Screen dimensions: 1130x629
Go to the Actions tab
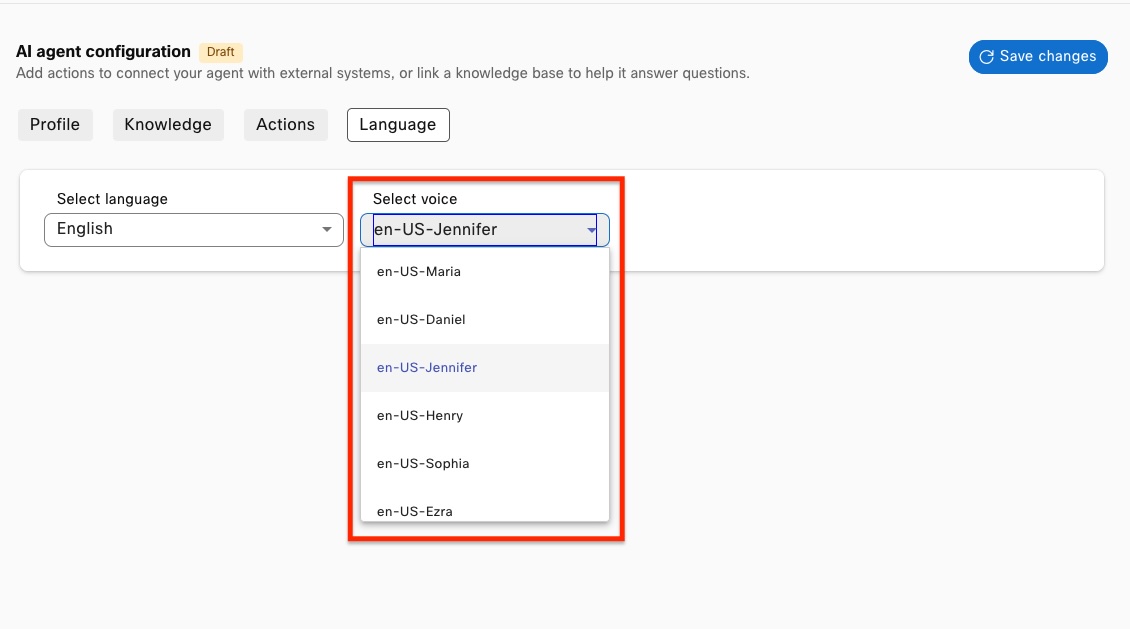point(285,125)
